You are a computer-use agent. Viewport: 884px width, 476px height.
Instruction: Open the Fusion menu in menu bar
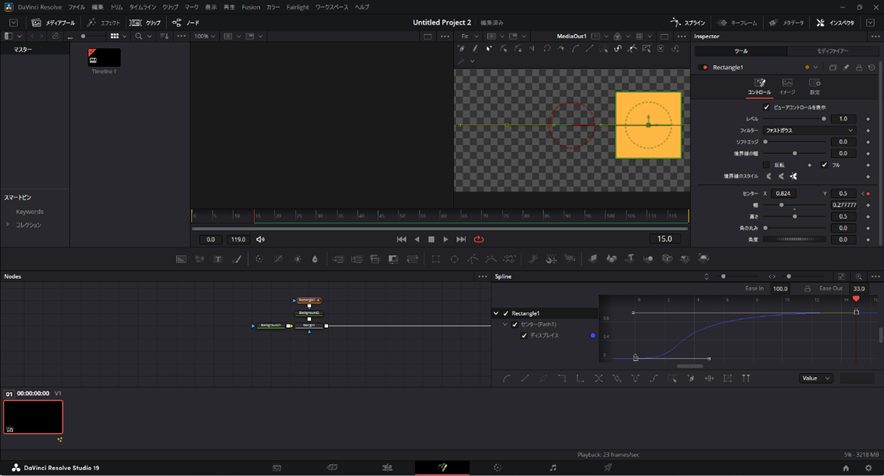coord(251,7)
